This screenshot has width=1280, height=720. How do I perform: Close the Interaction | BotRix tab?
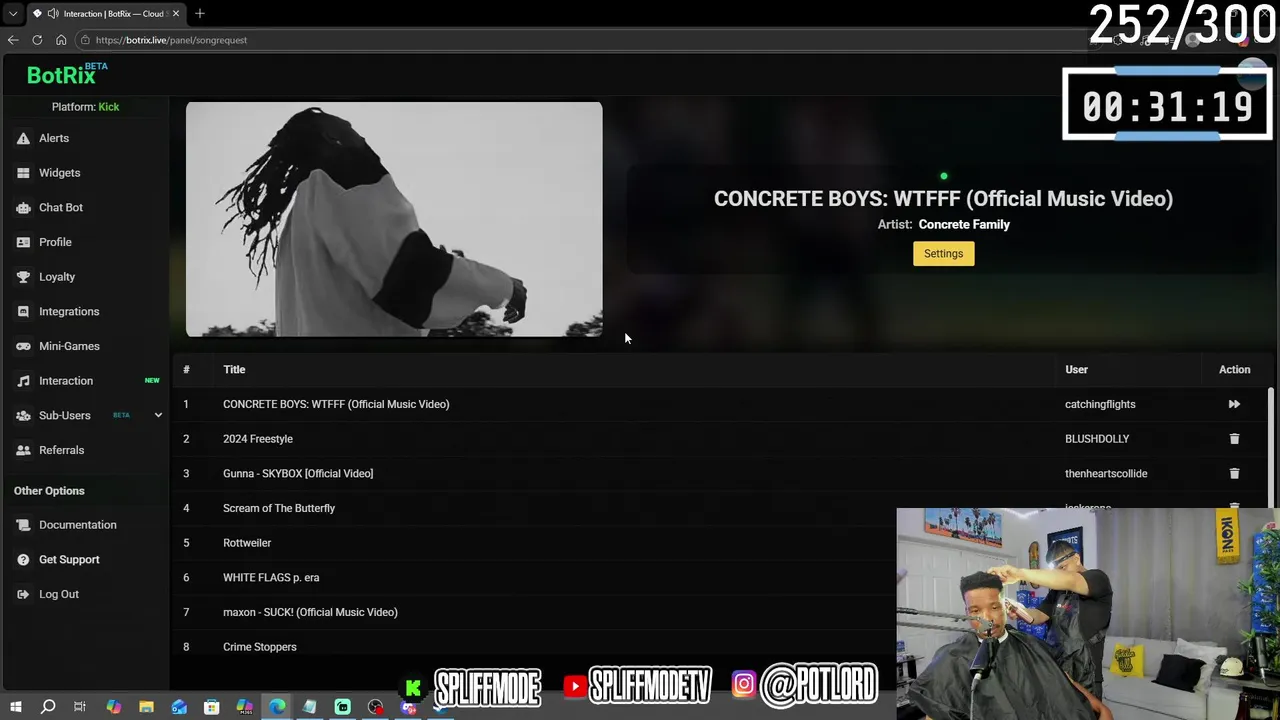(176, 14)
